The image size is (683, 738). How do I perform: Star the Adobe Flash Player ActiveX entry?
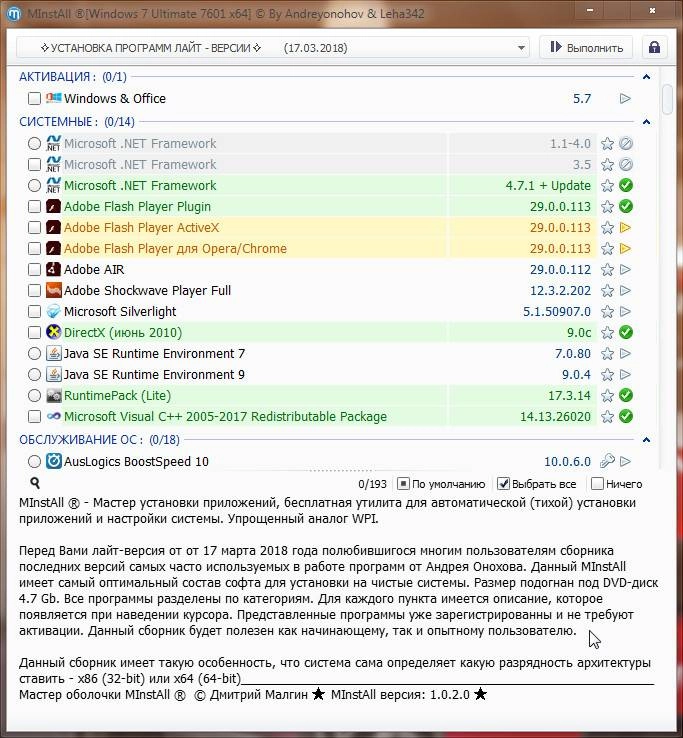click(x=607, y=228)
